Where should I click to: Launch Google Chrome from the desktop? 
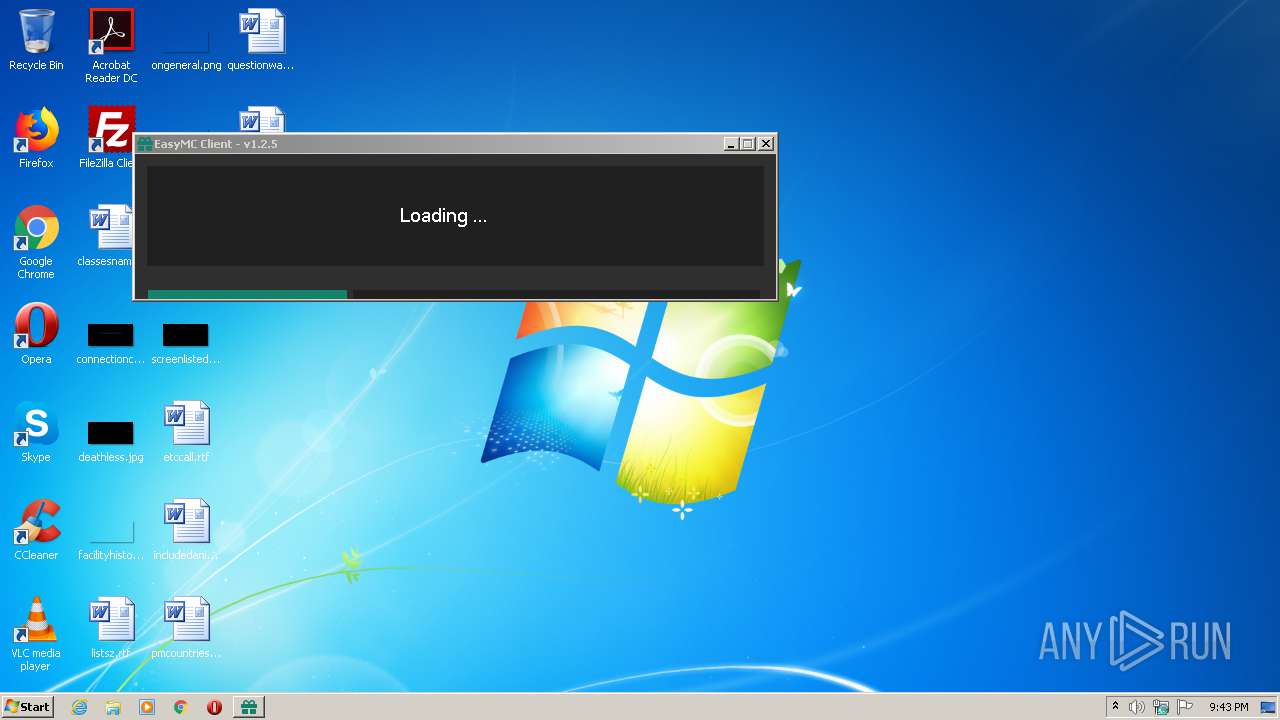click(x=36, y=242)
